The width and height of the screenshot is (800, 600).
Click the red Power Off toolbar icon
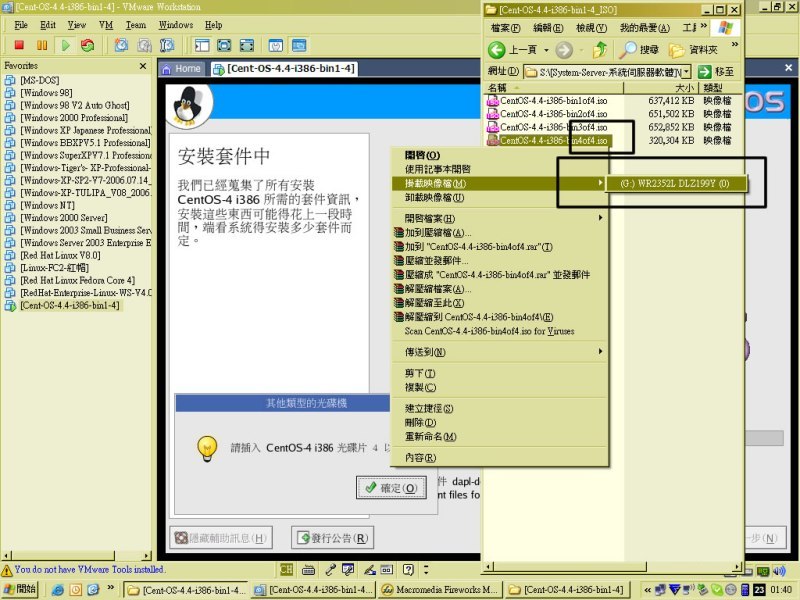19,45
